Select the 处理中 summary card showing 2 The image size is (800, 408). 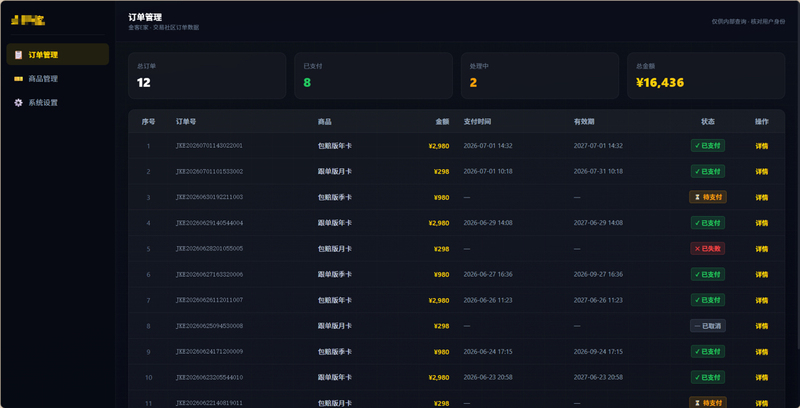coord(540,75)
